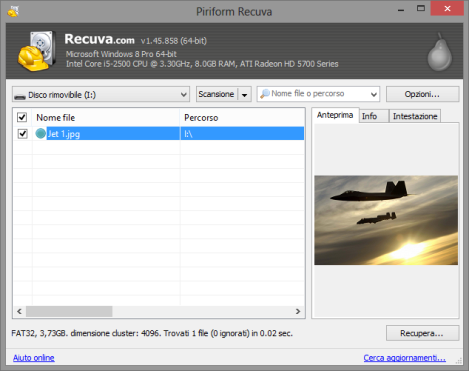Click the Nome file o percorso input field
The height and width of the screenshot is (371, 469).
pos(313,94)
